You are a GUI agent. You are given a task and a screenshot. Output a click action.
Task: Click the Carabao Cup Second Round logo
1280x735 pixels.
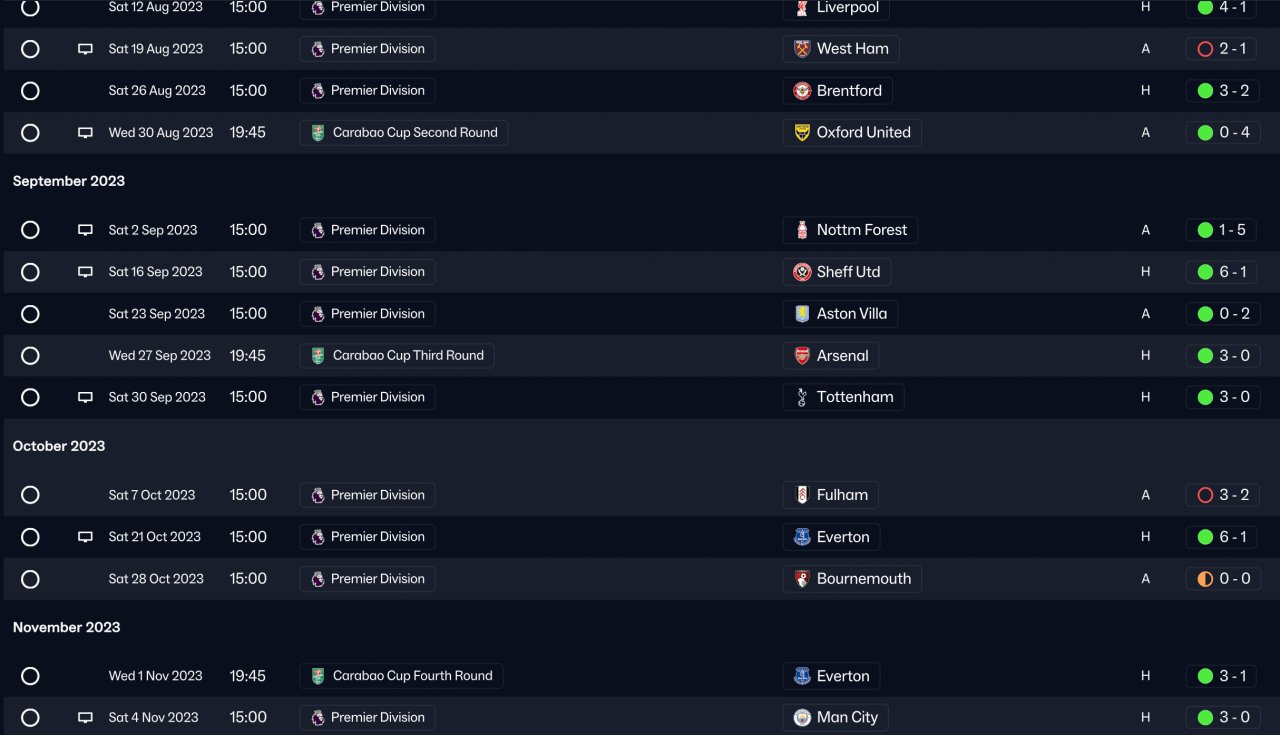tap(318, 133)
